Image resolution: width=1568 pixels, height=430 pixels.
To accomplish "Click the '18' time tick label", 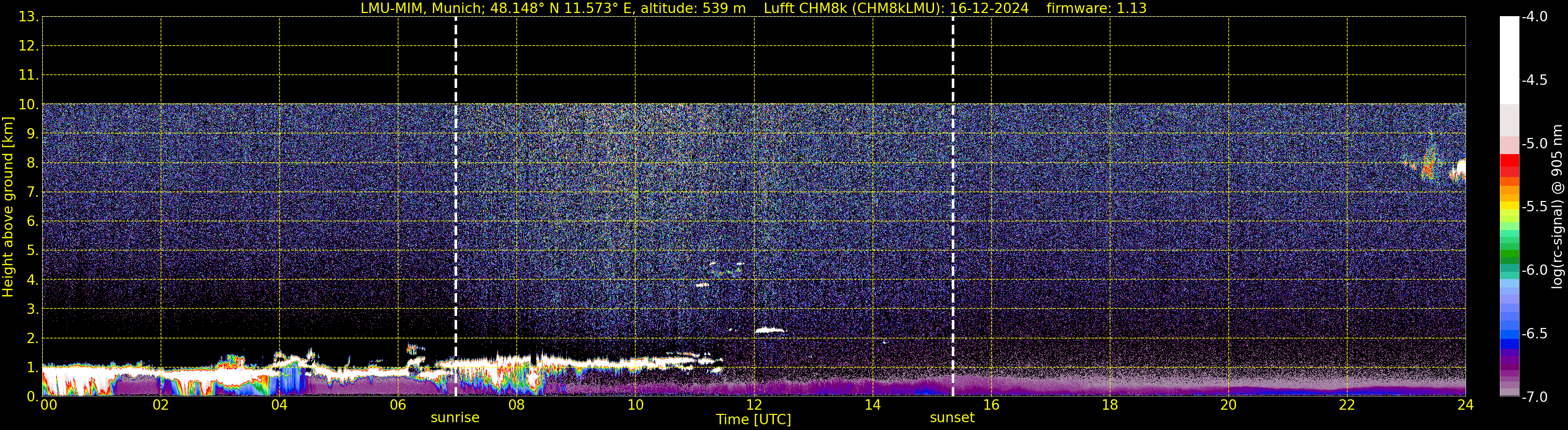I will pos(1110,405).
